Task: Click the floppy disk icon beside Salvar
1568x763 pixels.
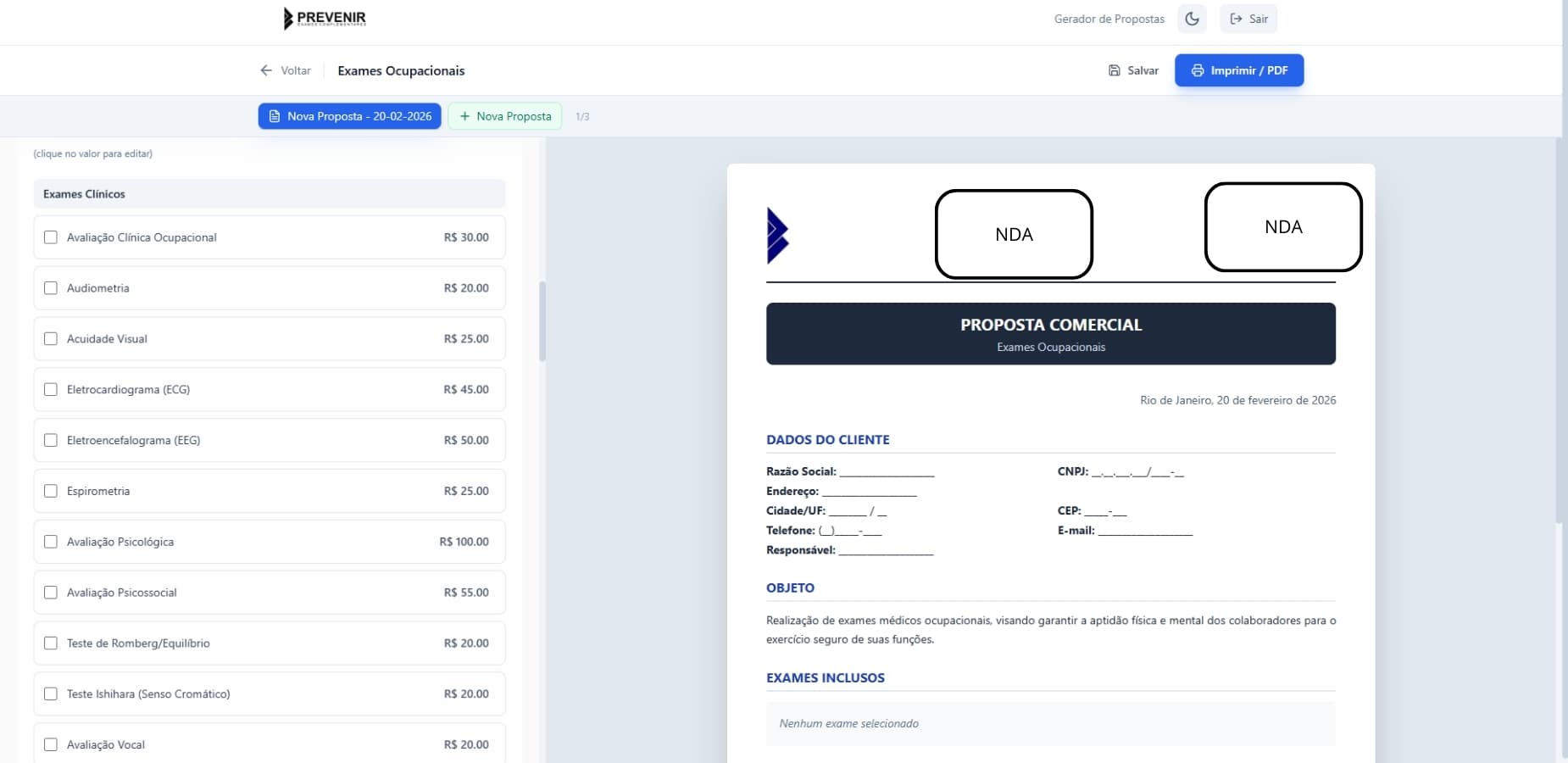Action: (1115, 70)
